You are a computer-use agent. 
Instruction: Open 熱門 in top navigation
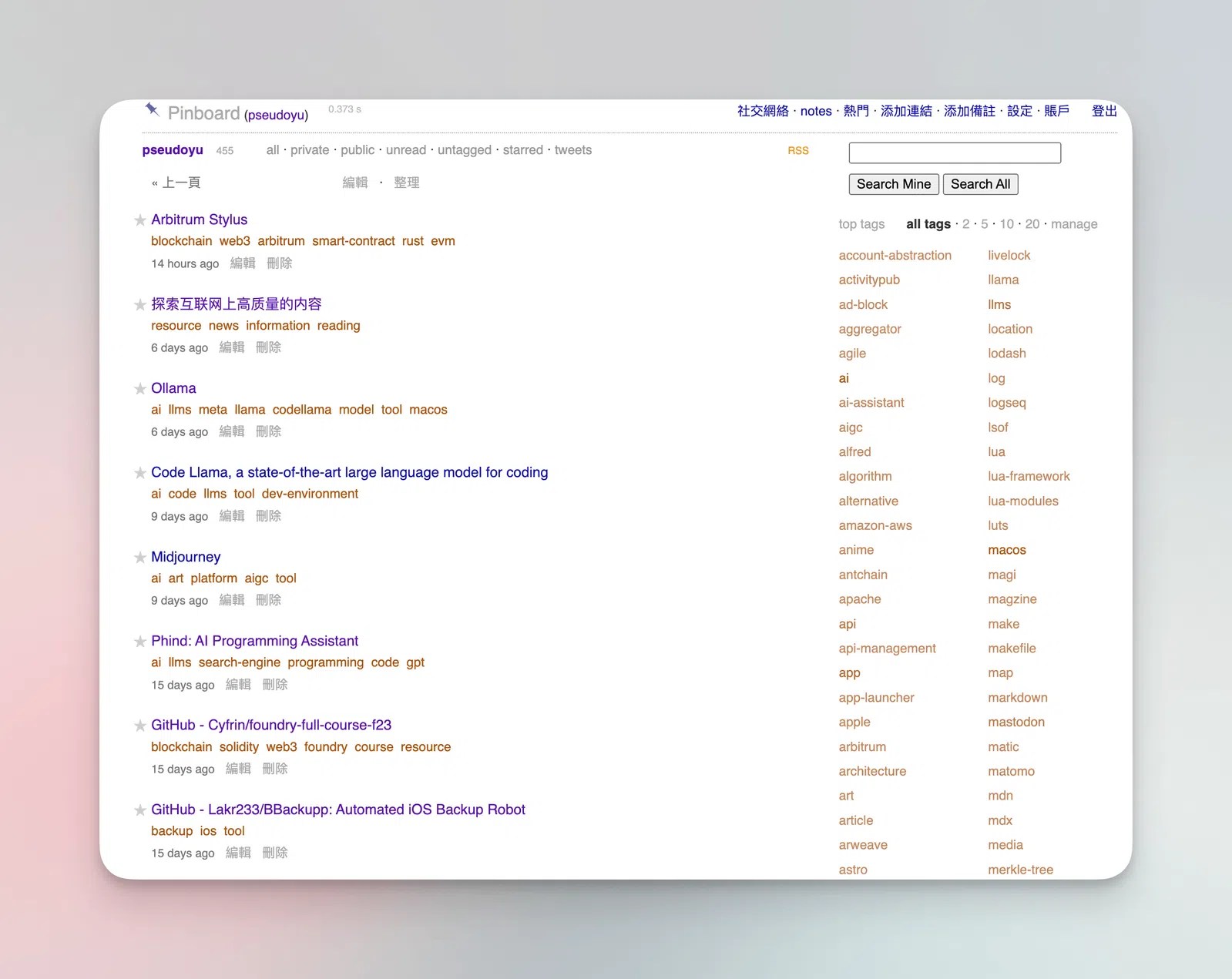click(856, 111)
